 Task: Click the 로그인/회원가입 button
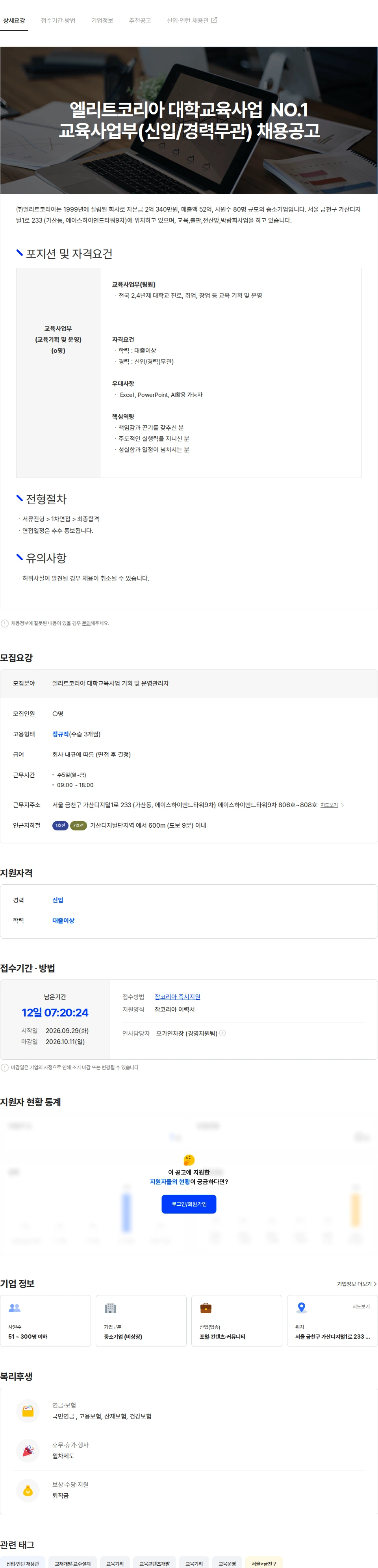(x=189, y=1204)
